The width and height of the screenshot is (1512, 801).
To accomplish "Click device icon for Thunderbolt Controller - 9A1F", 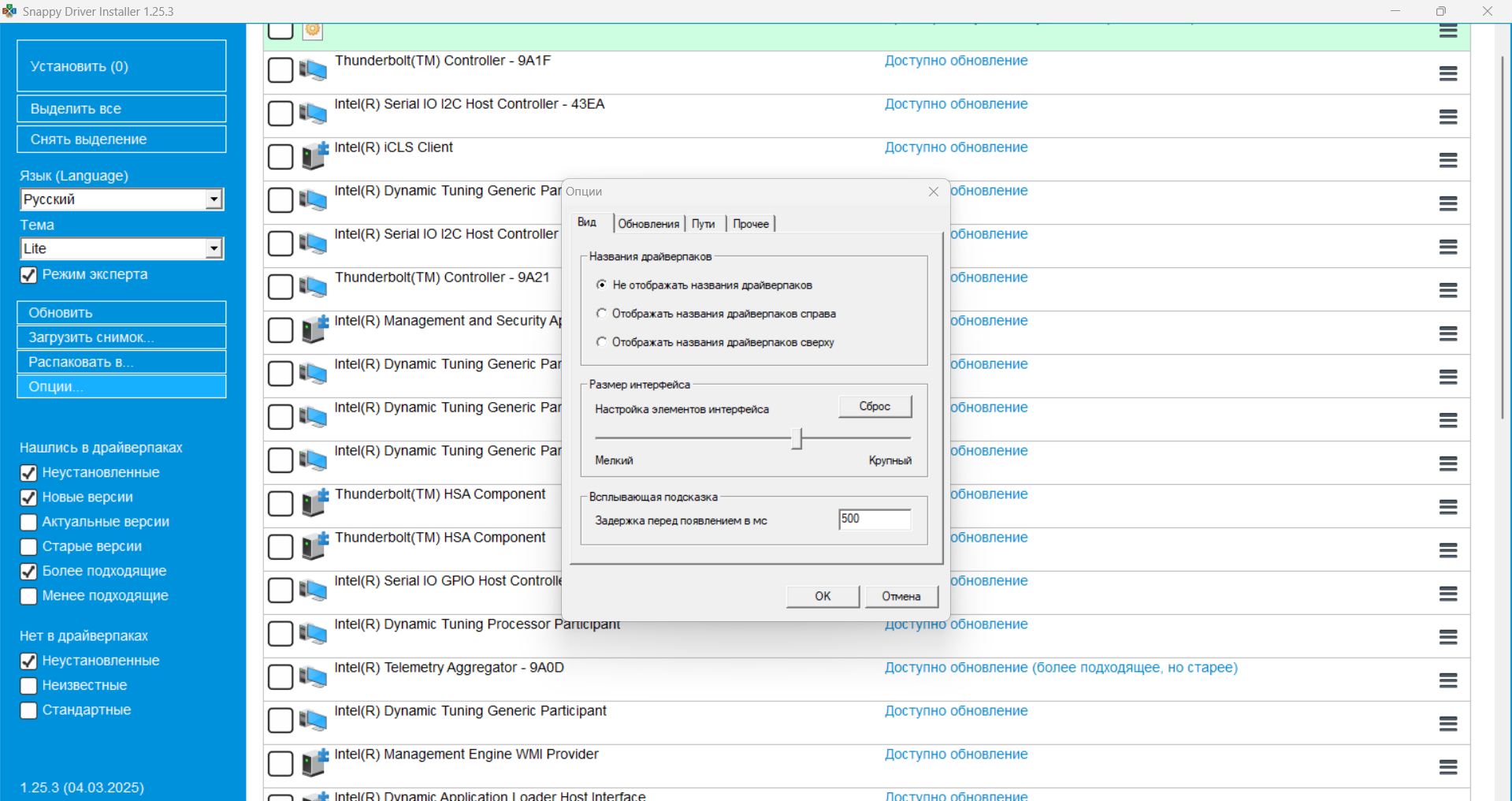I will tap(314, 70).
